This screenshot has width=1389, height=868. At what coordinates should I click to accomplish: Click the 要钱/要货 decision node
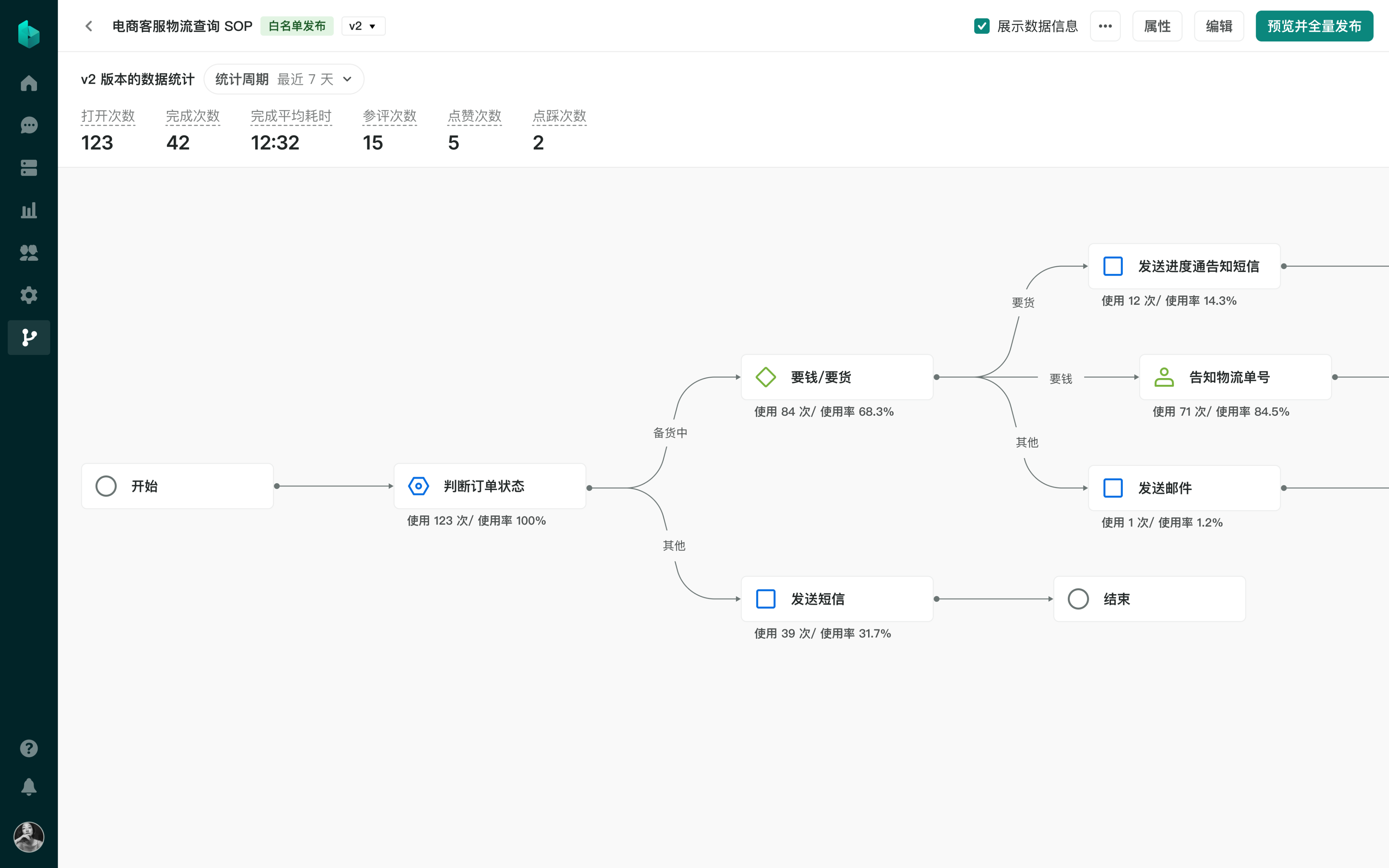tap(836, 377)
